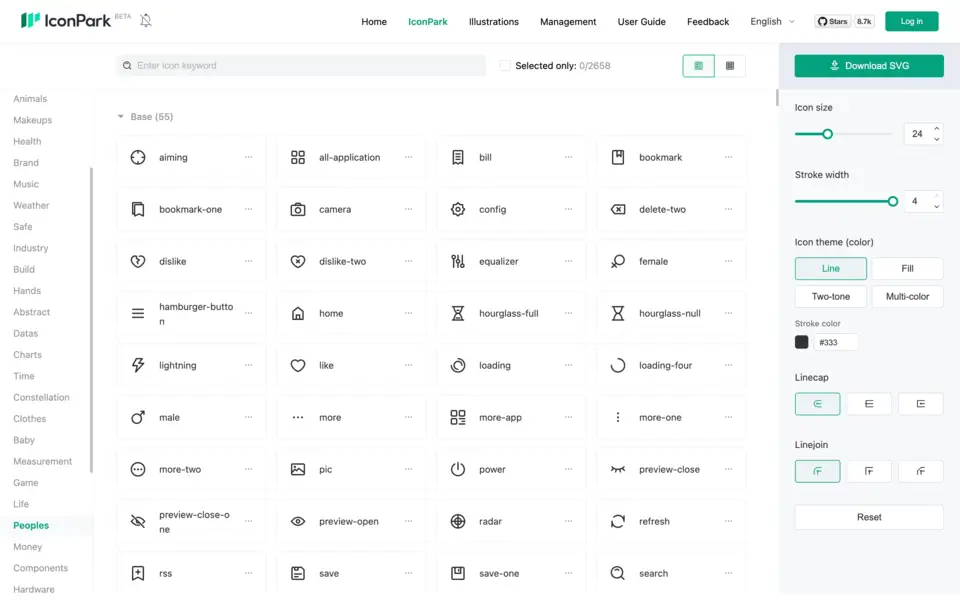Select the all-application grid icon
960x600 pixels.
point(298,157)
